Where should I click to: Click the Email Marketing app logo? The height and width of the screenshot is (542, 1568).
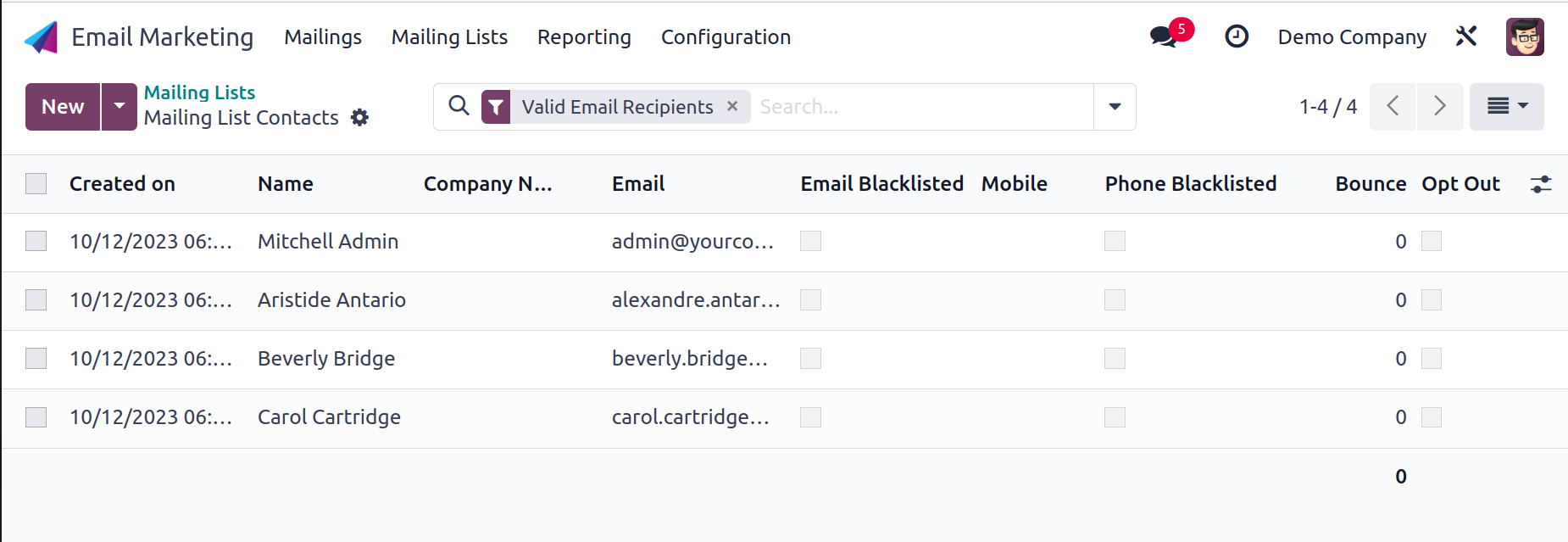coord(42,37)
